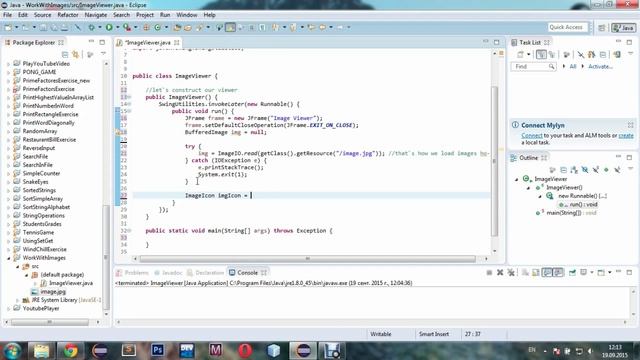
Task: Click the All filter link in Task List
Action: [x=573, y=67]
